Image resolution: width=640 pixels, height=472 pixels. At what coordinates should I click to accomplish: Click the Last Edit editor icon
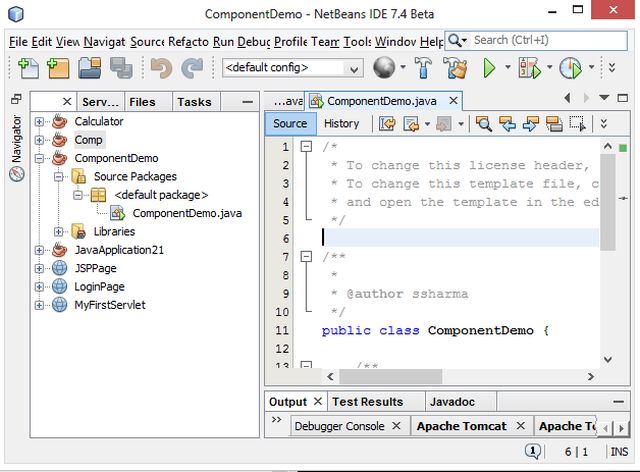click(387, 124)
